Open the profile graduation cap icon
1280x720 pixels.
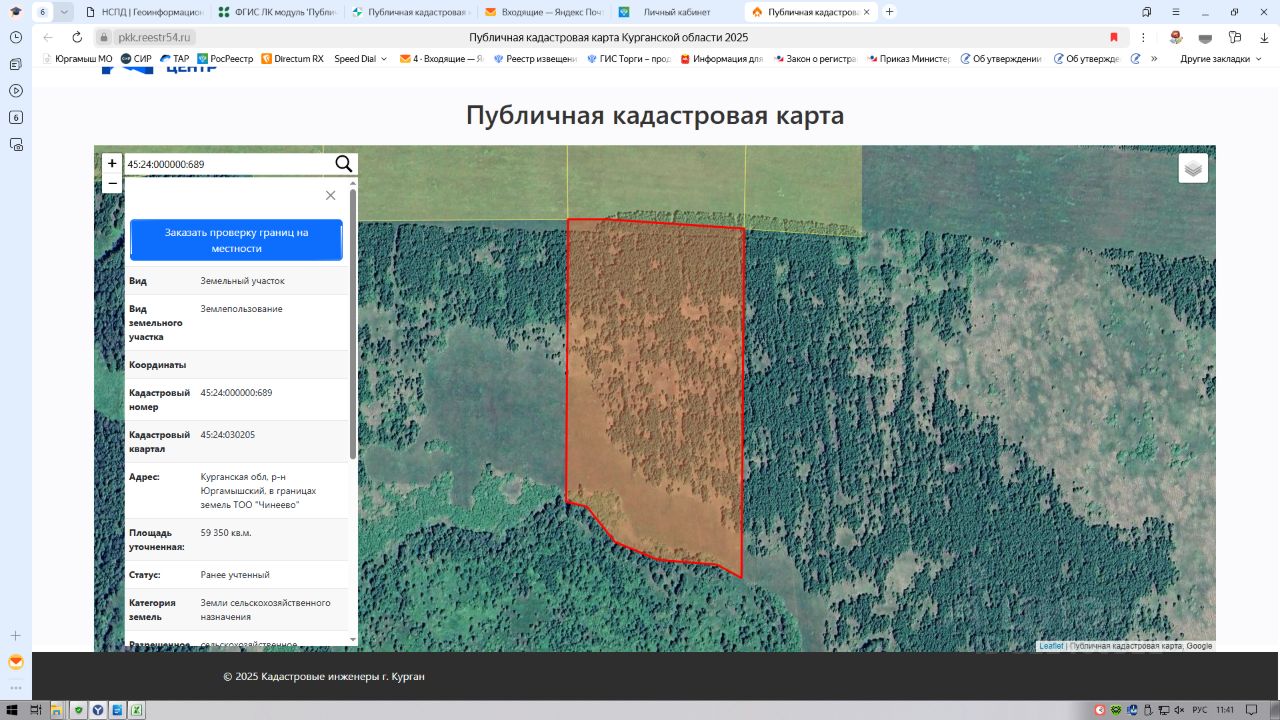16,11
